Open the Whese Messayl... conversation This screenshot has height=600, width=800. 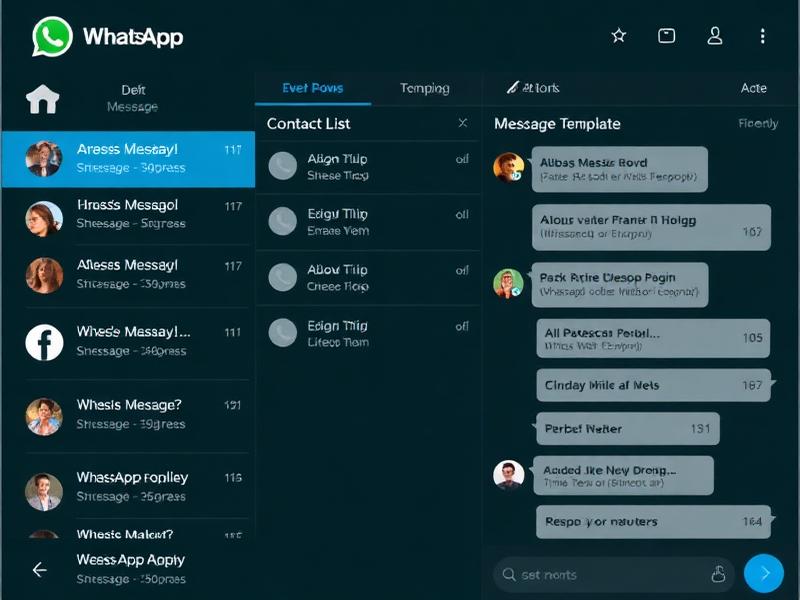(128, 342)
